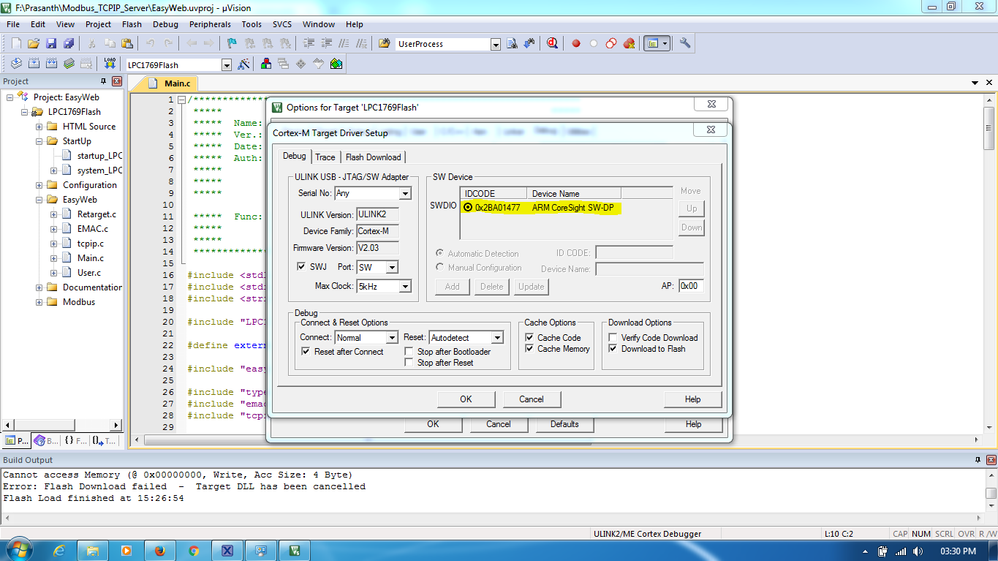Expand the Modbus folder
Viewport: 998px width, 561px height.
coord(39,302)
